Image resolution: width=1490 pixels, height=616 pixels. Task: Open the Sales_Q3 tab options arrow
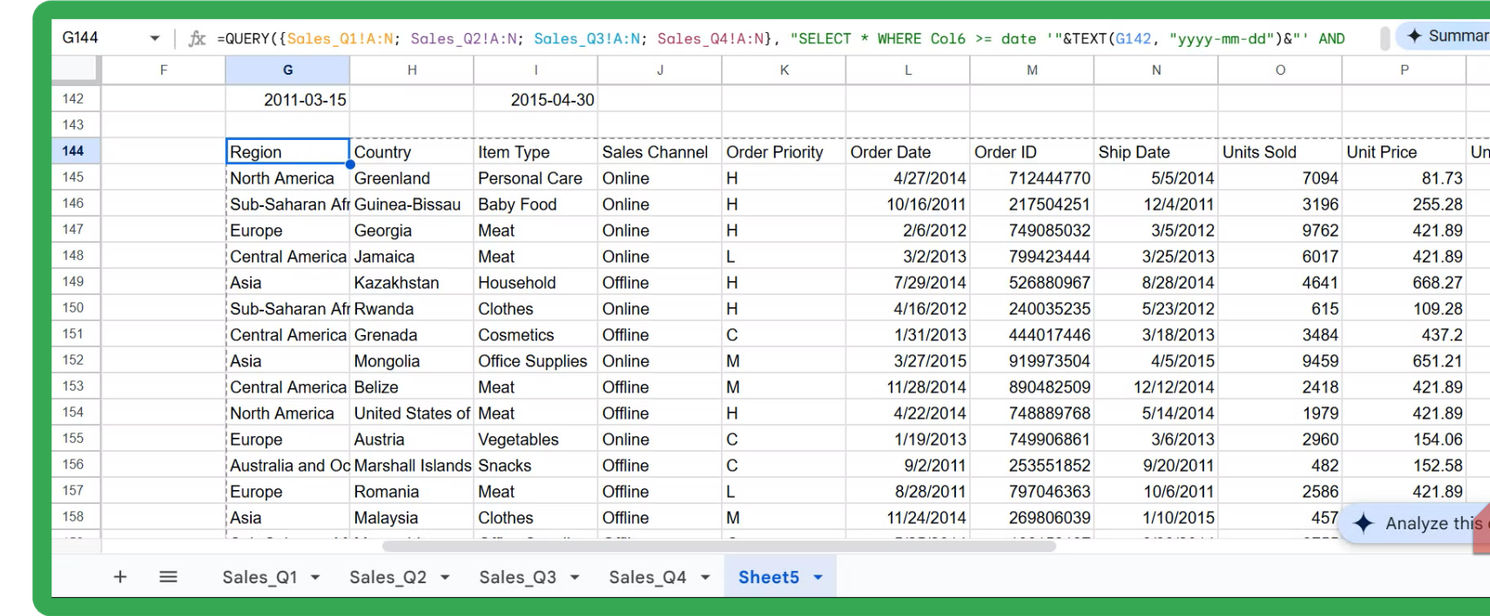click(574, 578)
